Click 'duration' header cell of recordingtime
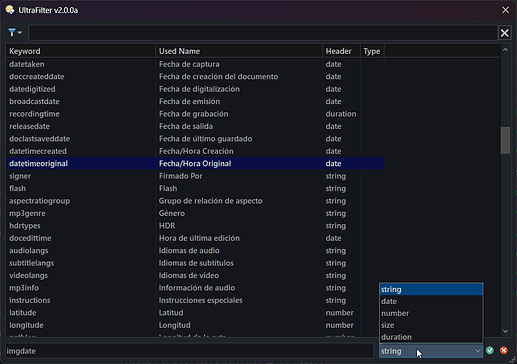The image size is (517, 364). (x=341, y=114)
